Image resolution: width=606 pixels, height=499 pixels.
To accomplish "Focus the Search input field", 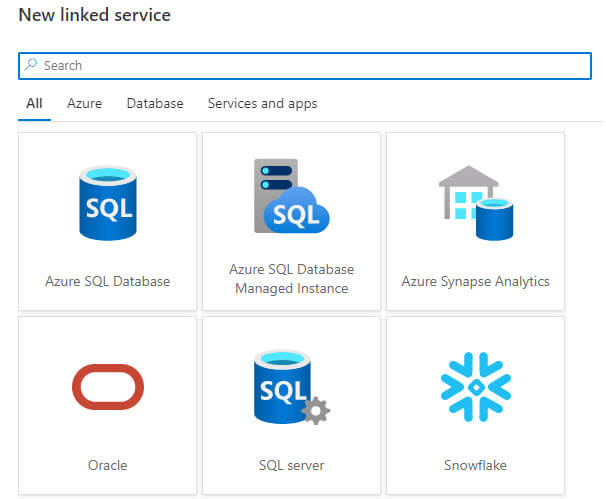I will tap(300, 65).
